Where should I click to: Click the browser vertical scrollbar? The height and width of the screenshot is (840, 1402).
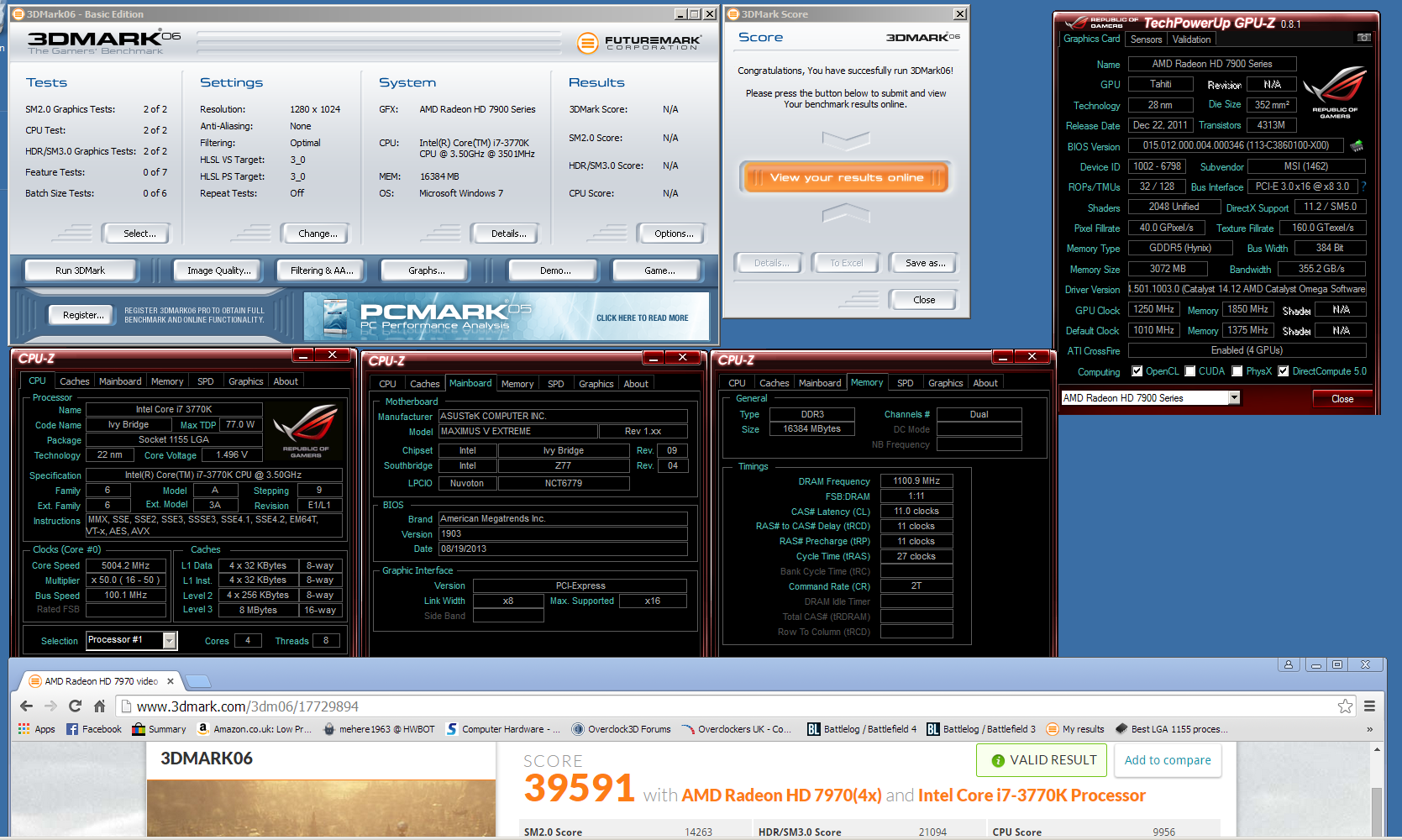1376,790
